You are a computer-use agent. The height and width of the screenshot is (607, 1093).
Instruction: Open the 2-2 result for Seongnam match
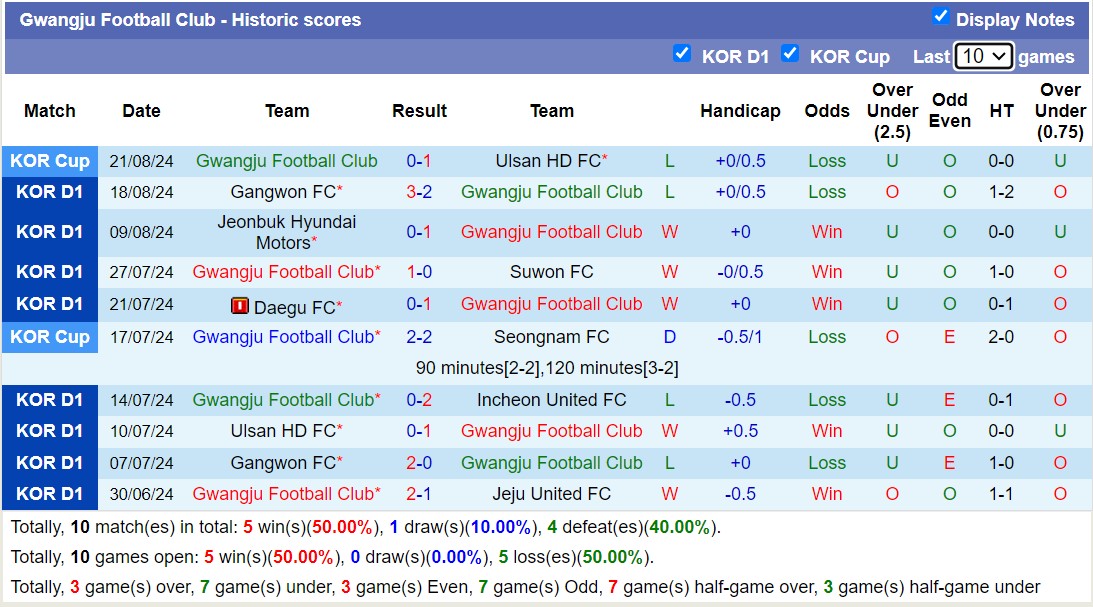click(419, 337)
